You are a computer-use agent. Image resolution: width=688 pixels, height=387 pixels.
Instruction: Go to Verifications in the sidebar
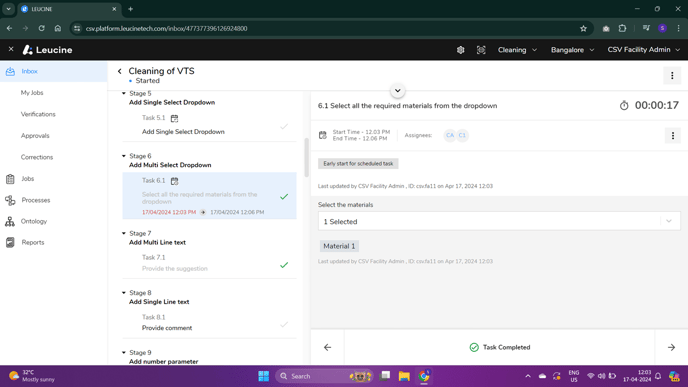38,114
